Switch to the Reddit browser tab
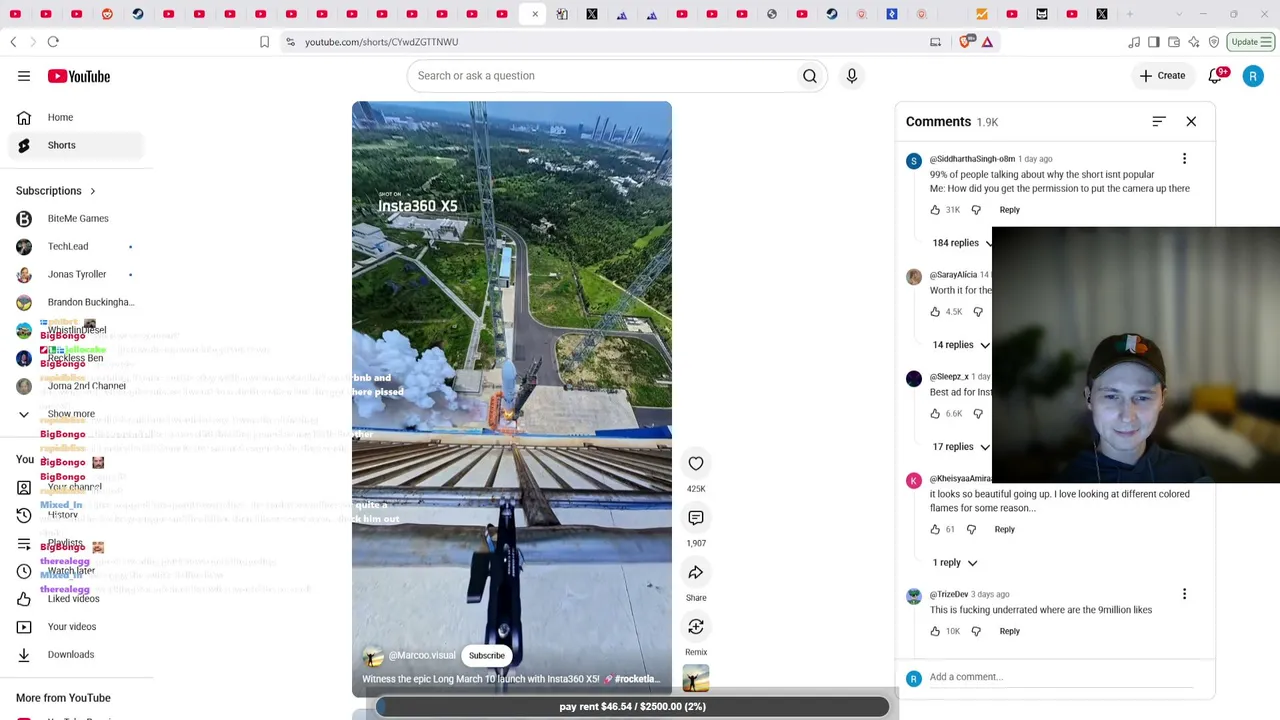Image resolution: width=1280 pixels, height=720 pixels. pos(107,14)
